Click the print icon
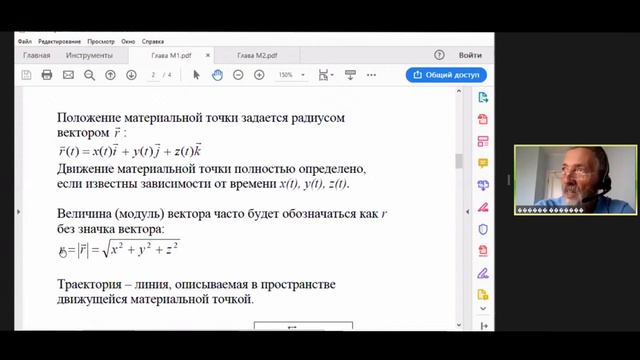 [47, 75]
